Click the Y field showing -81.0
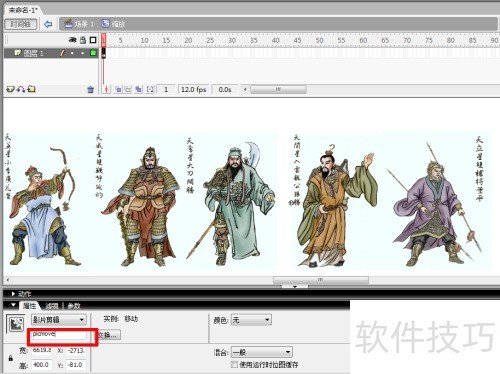 (76, 365)
